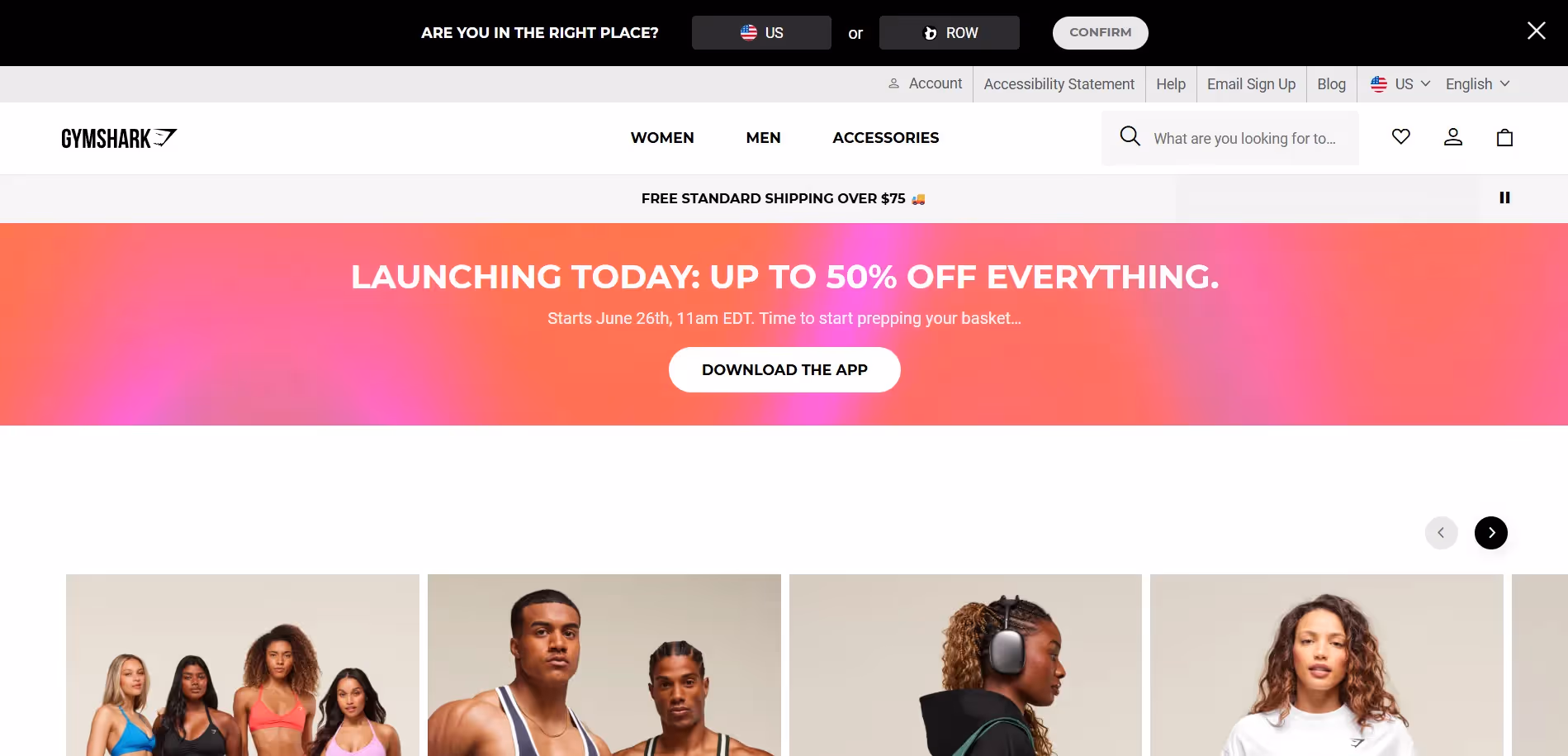Click the search magnifier icon
This screenshot has width=1568, height=756.
click(x=1130, y=136)
